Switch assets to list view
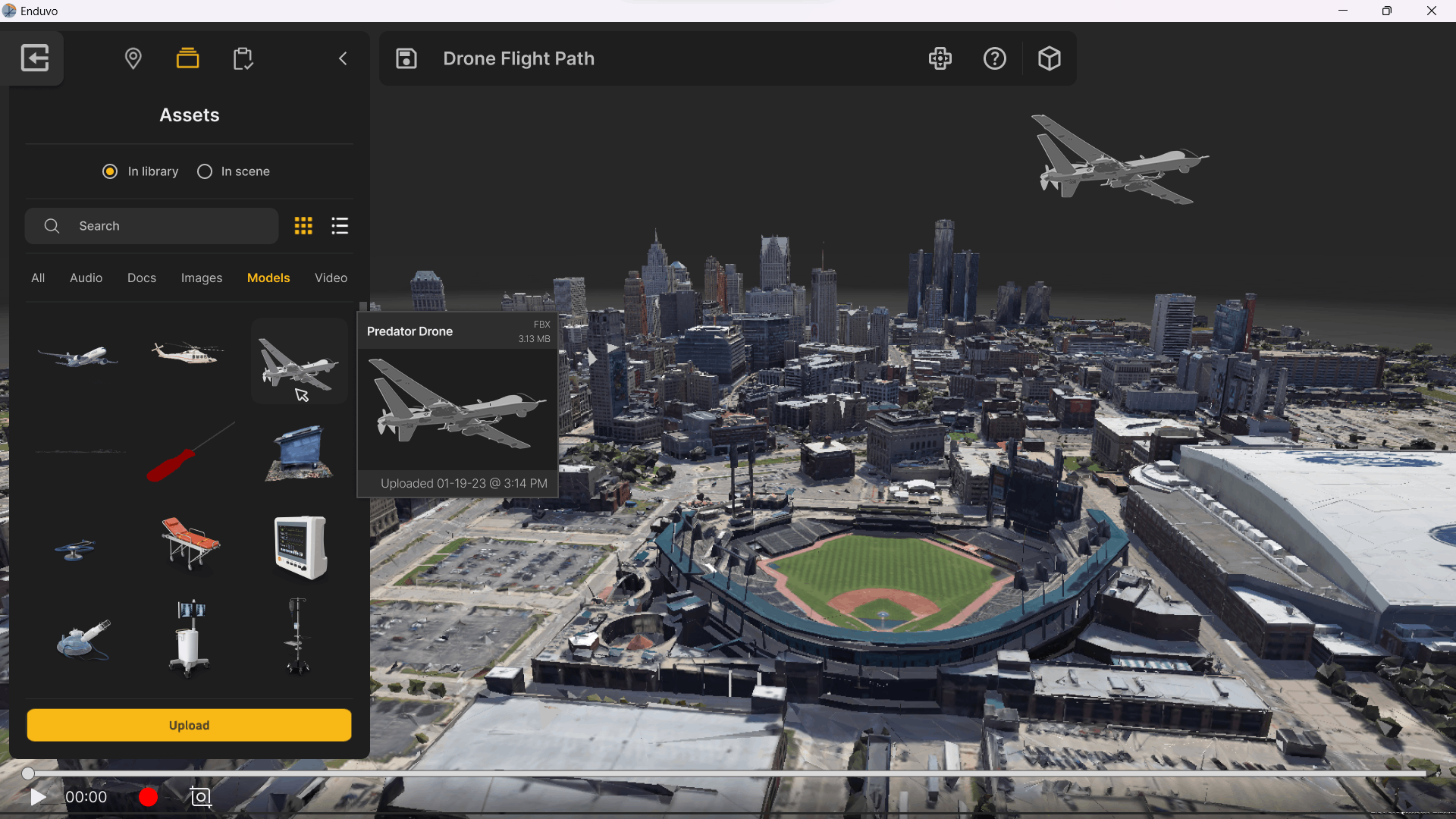The height and width of the screenshot is (819, 1456). [340, 226]
